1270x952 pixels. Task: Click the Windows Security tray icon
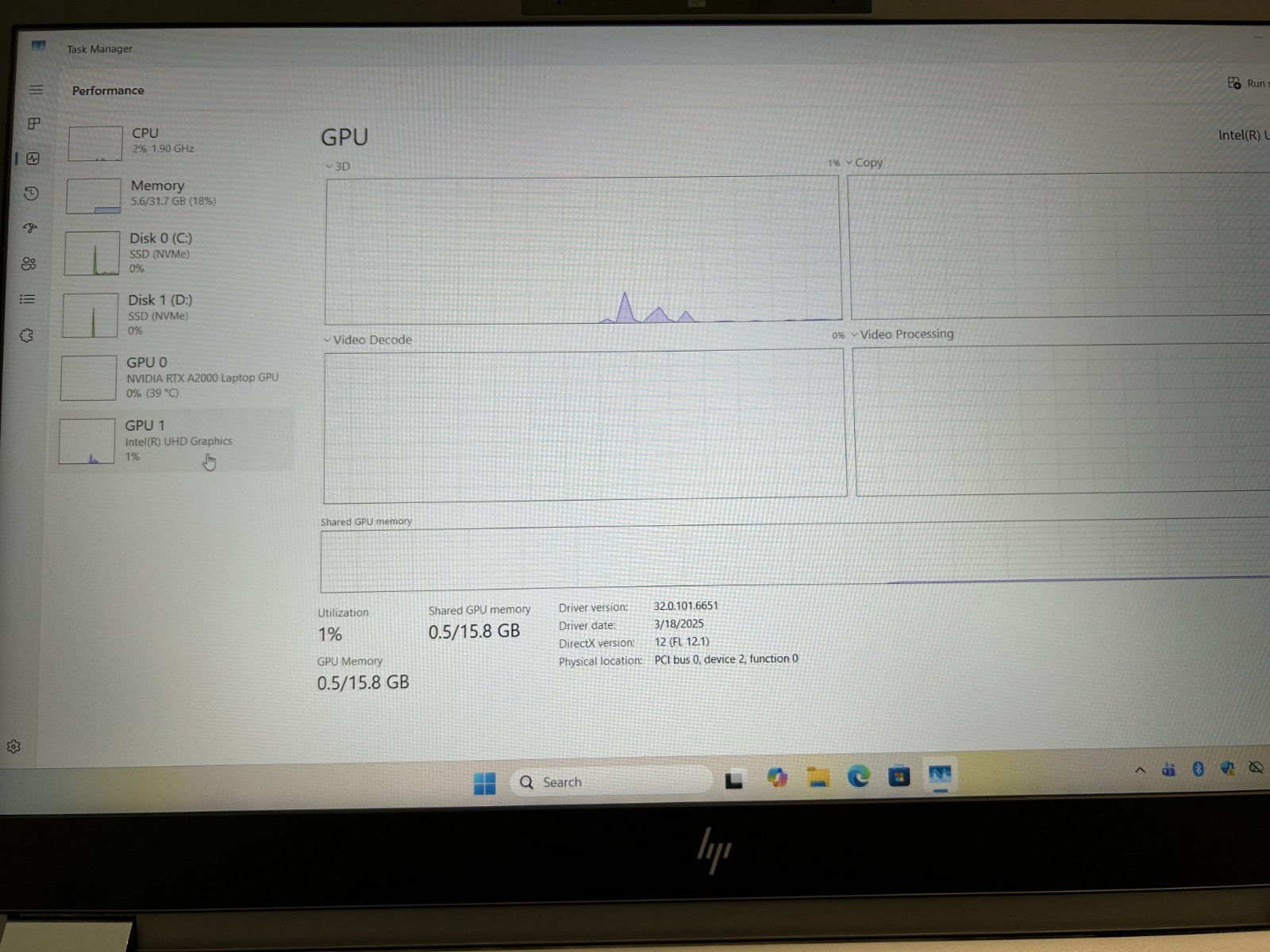pyautogui.click(x=1227, y=768)
